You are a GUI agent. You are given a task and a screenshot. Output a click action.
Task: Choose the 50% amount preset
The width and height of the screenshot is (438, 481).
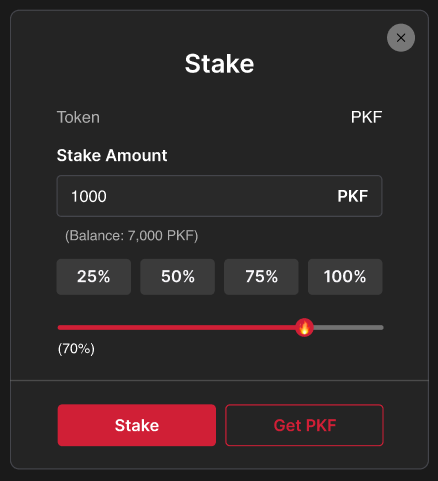click(177, 277)
